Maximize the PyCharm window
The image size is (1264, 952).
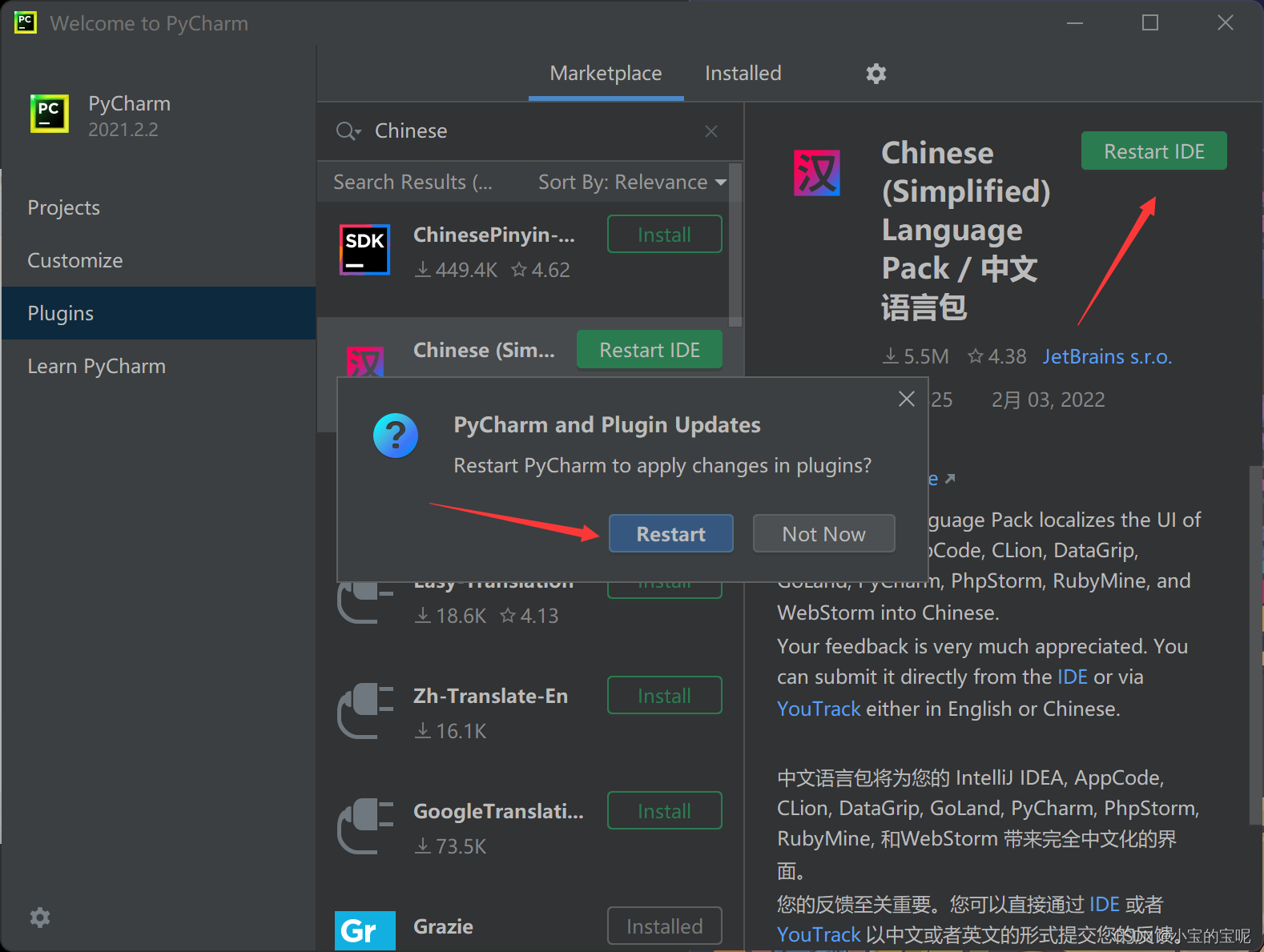click(1150, 22)
